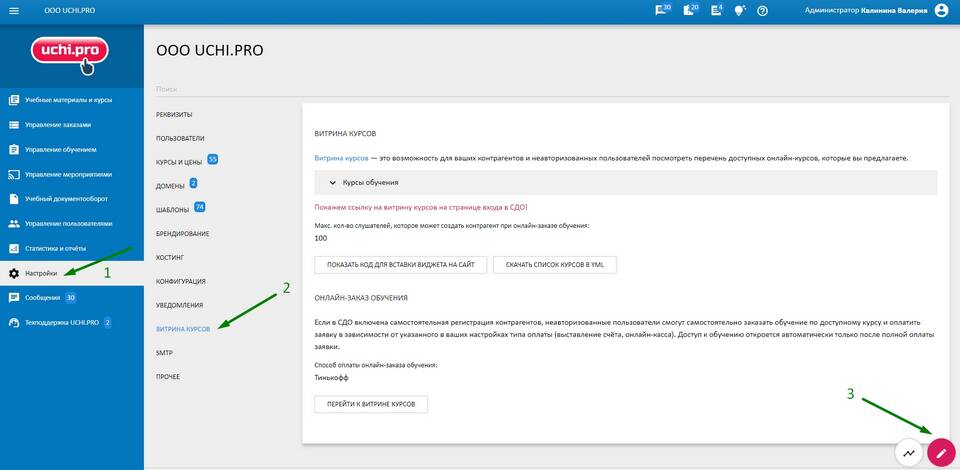Click the name Калинина Валерия
Viewport: 960px width, 470px height.
click(894, 11)
